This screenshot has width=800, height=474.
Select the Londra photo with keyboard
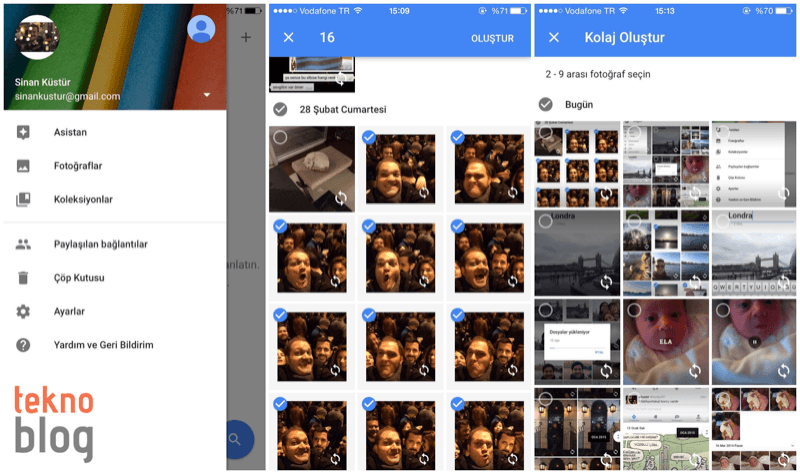tap(754, 253)
